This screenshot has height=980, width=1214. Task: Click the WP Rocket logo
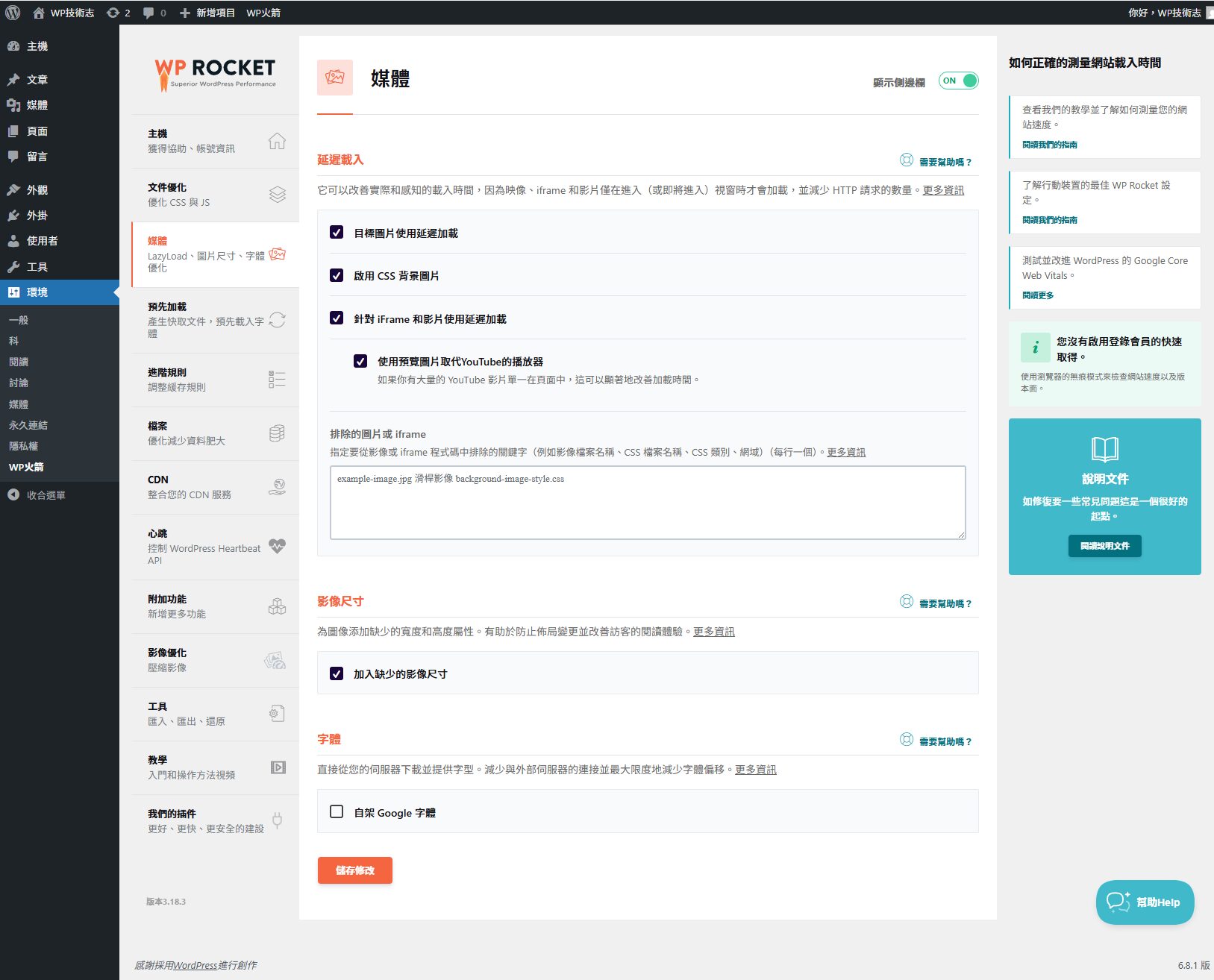pos(216,75)
